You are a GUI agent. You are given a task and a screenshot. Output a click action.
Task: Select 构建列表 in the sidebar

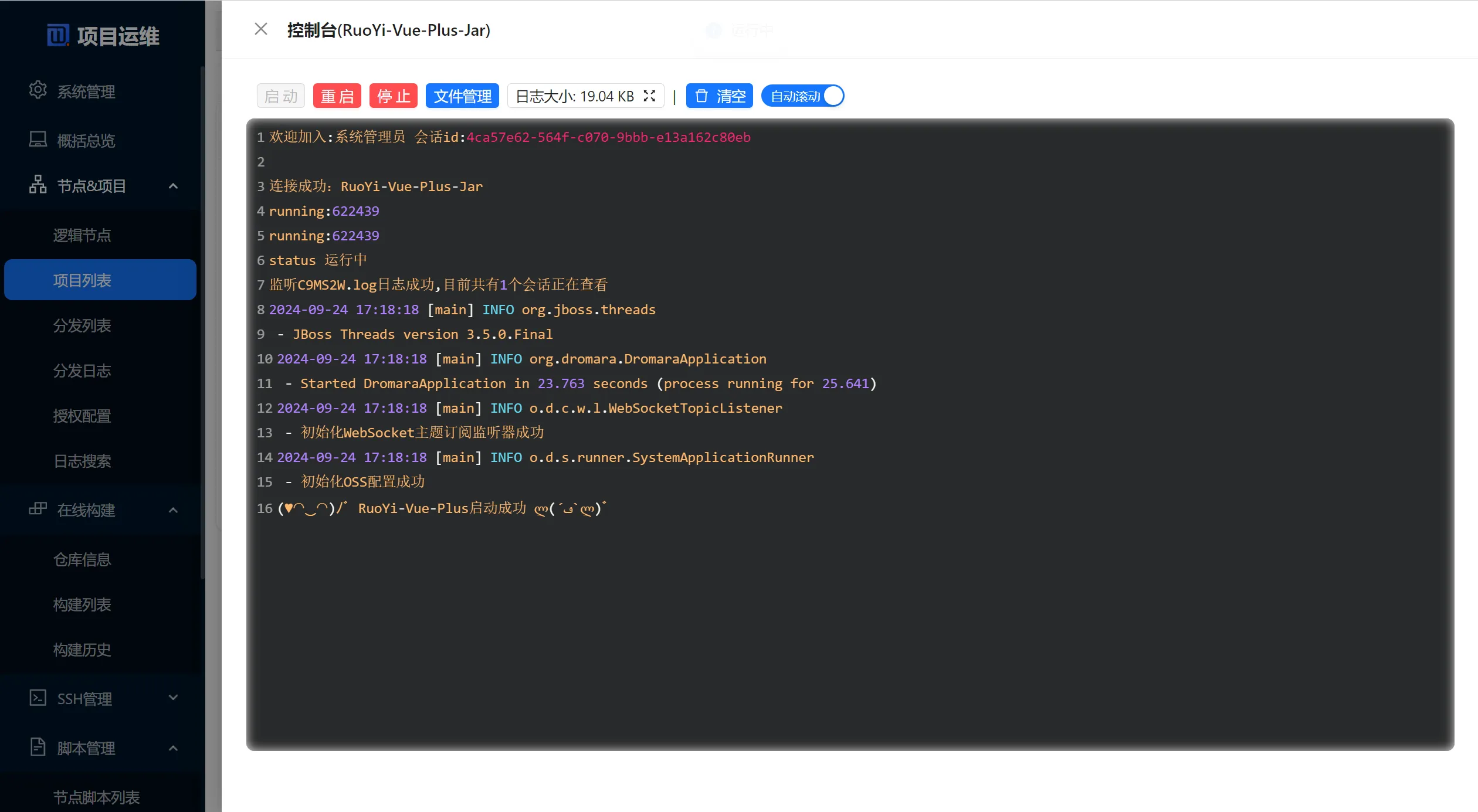click(82, 604)
